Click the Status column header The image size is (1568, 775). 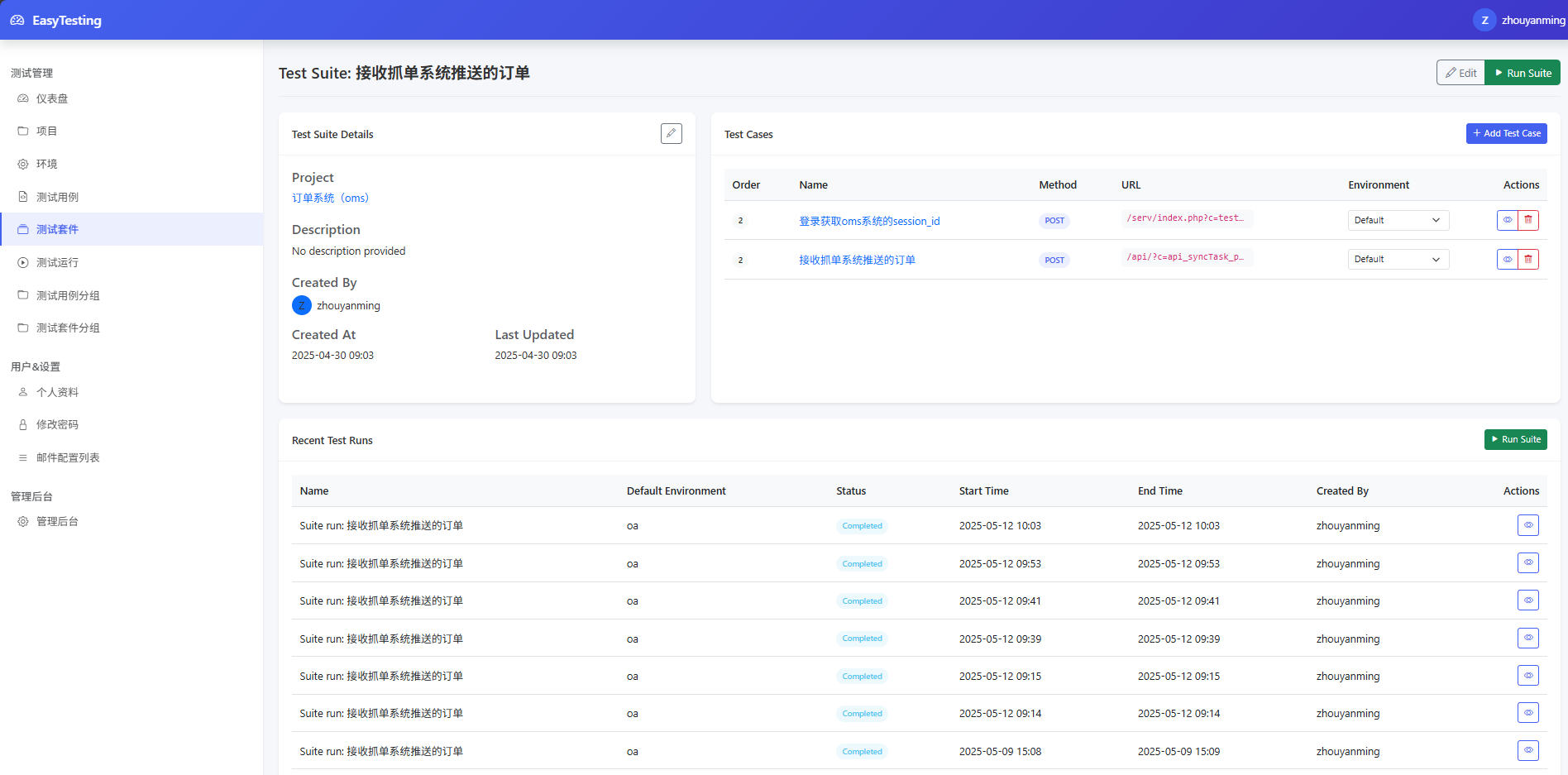(851, 491)
